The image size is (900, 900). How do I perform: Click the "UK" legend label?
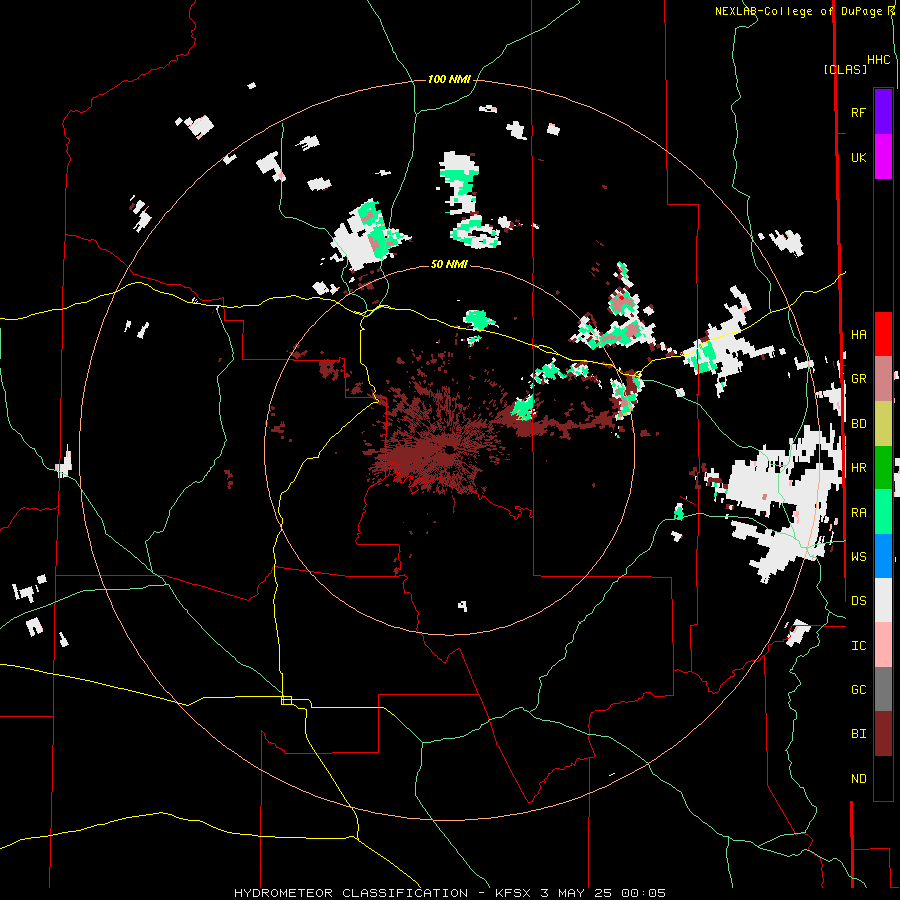(858, 157)
